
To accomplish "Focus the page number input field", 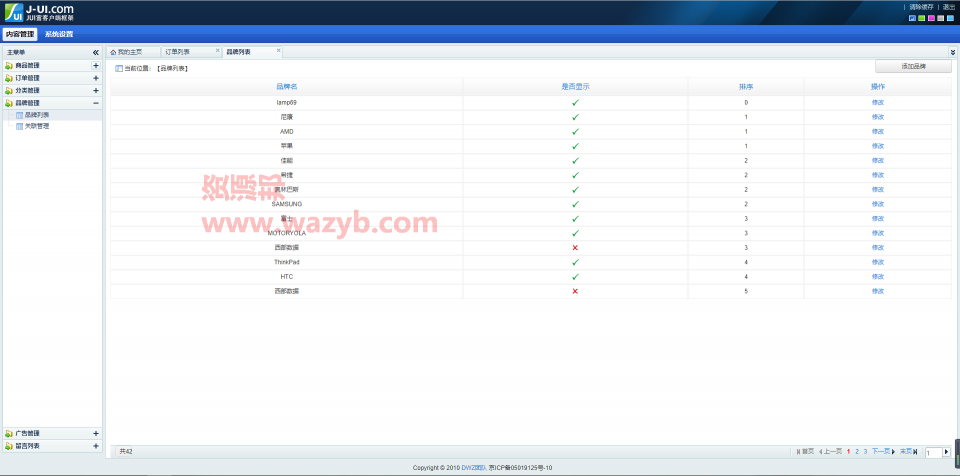I will (933, 453).
